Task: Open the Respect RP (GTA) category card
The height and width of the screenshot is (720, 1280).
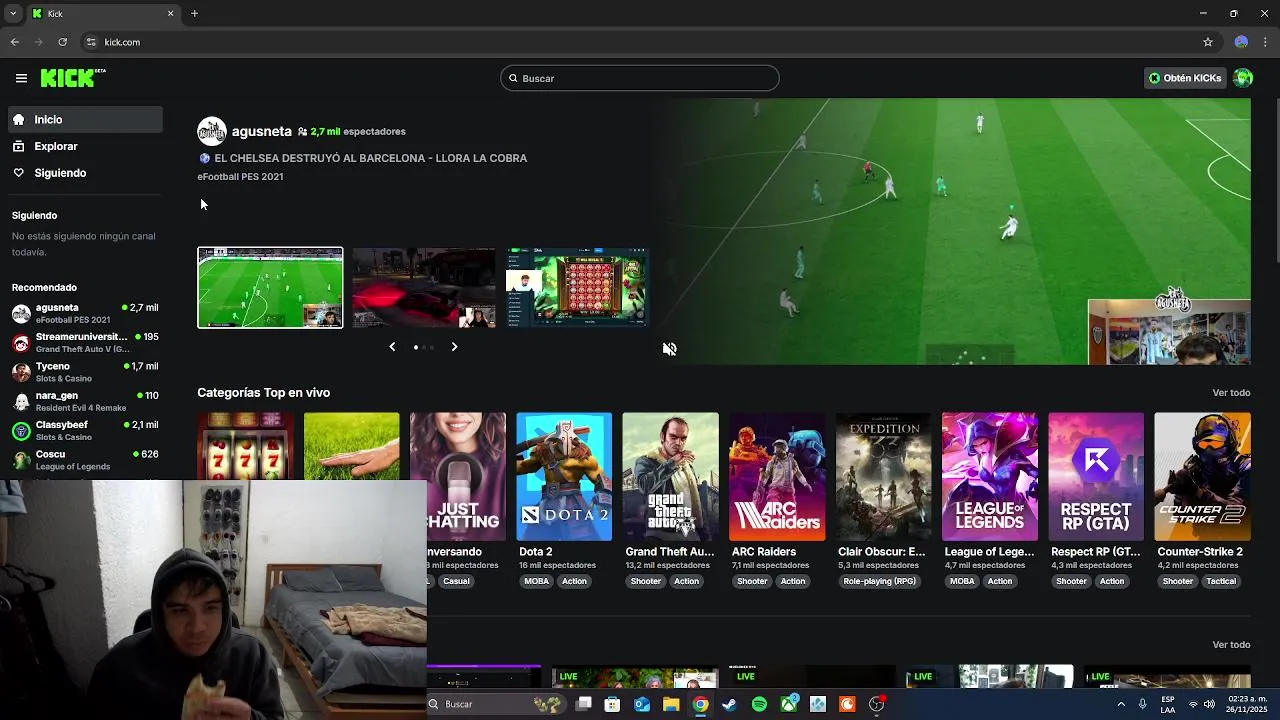Action: coord(1096,477)
